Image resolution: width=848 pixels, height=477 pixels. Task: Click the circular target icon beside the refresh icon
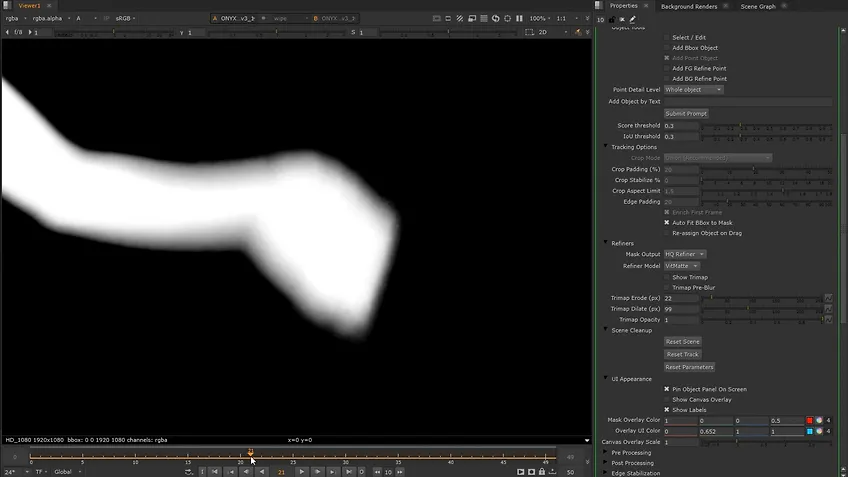pos(507,18)
